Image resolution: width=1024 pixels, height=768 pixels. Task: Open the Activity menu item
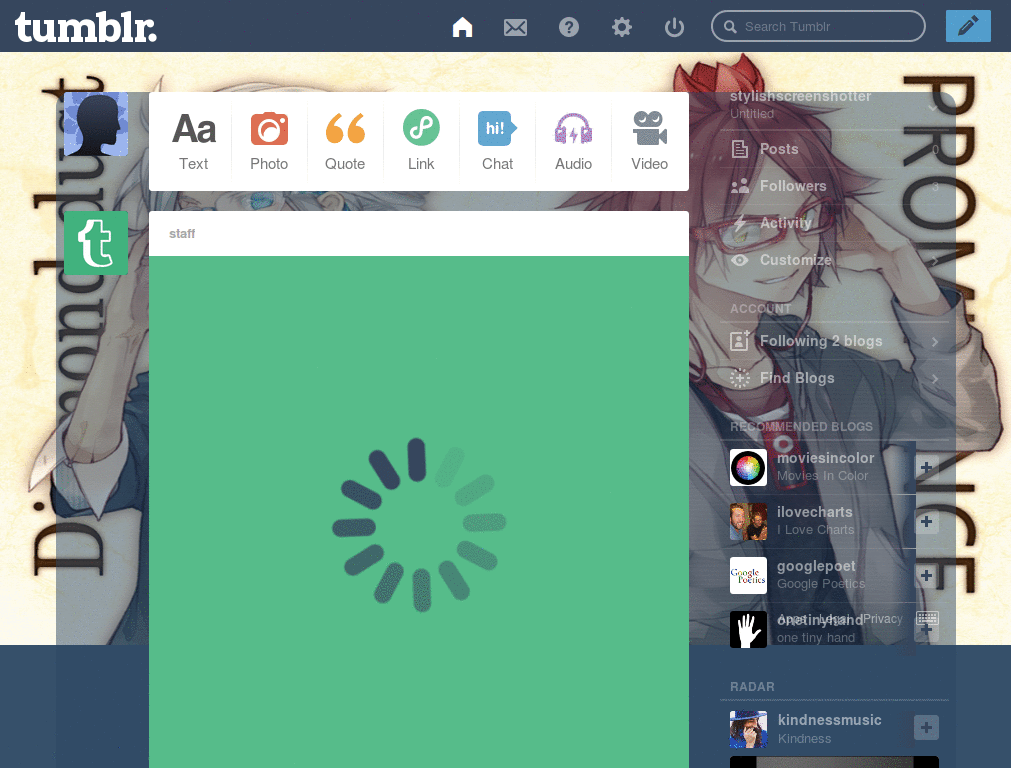point(835,223)
